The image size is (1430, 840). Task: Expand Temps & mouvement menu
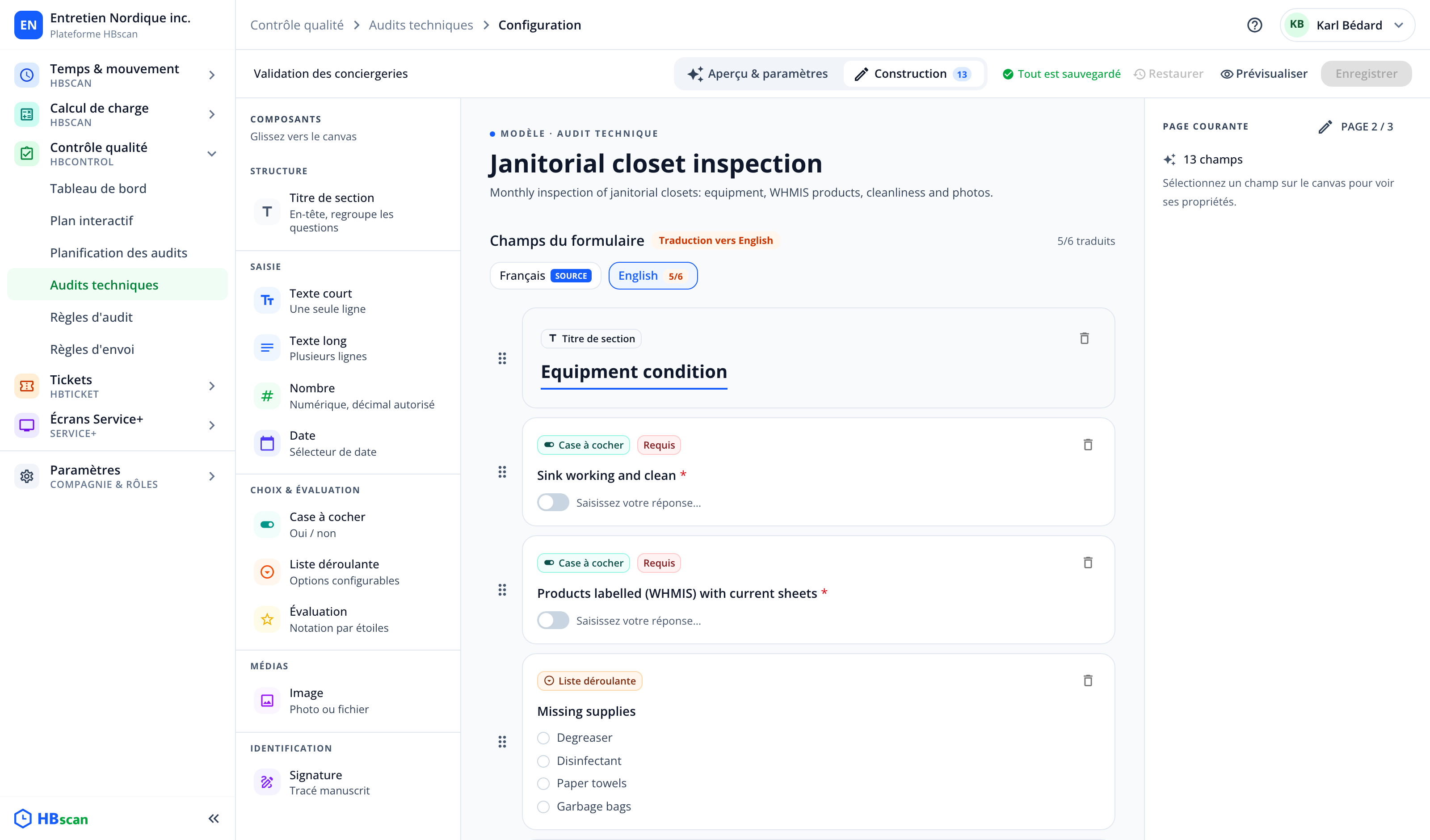tap(118, 75)
